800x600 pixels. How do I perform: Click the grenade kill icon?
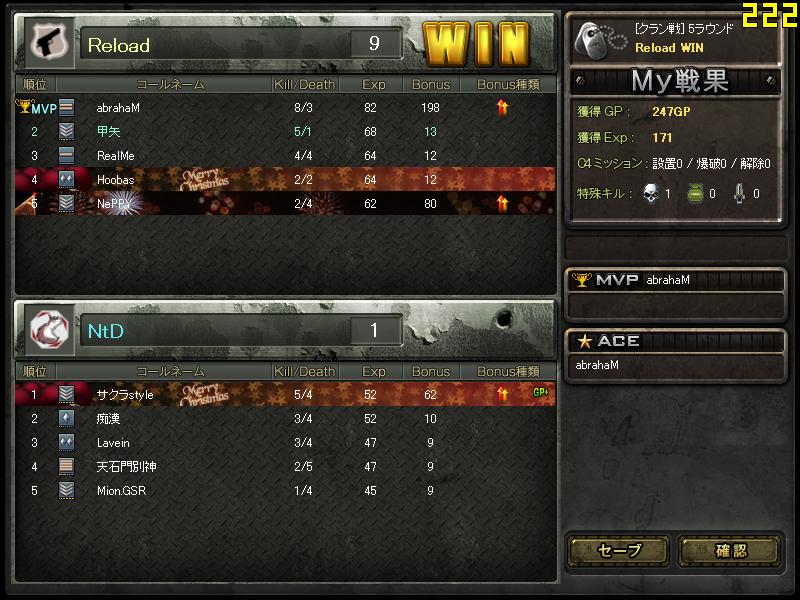click(x=695, y=194)
